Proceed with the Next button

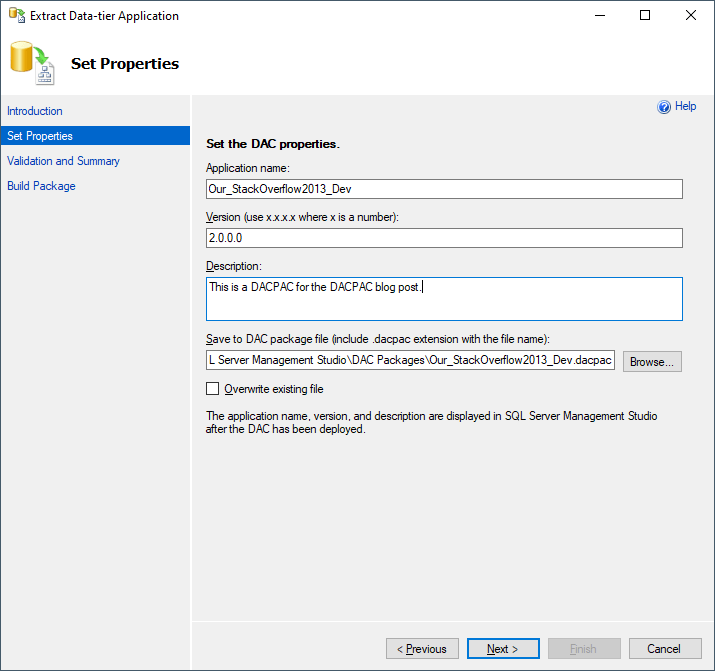pyautogui.click(x=502, y=649)
